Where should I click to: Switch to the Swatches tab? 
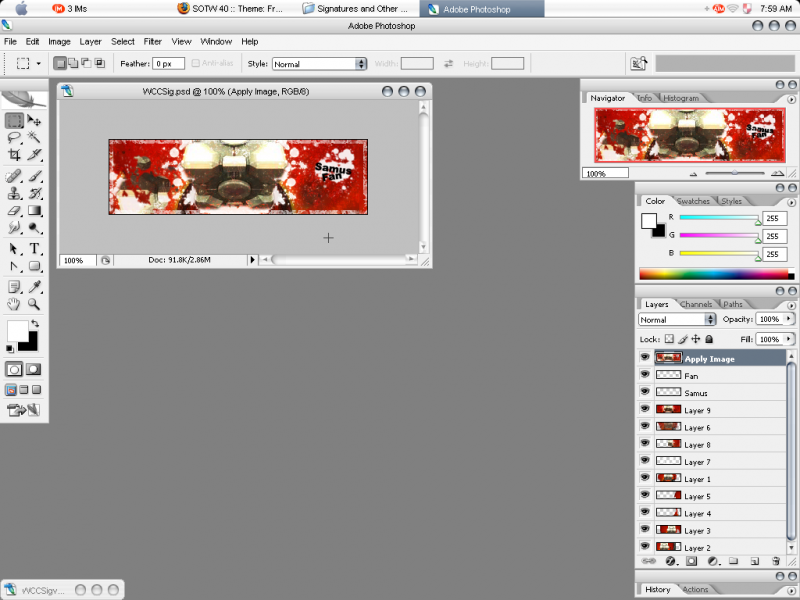693,201
